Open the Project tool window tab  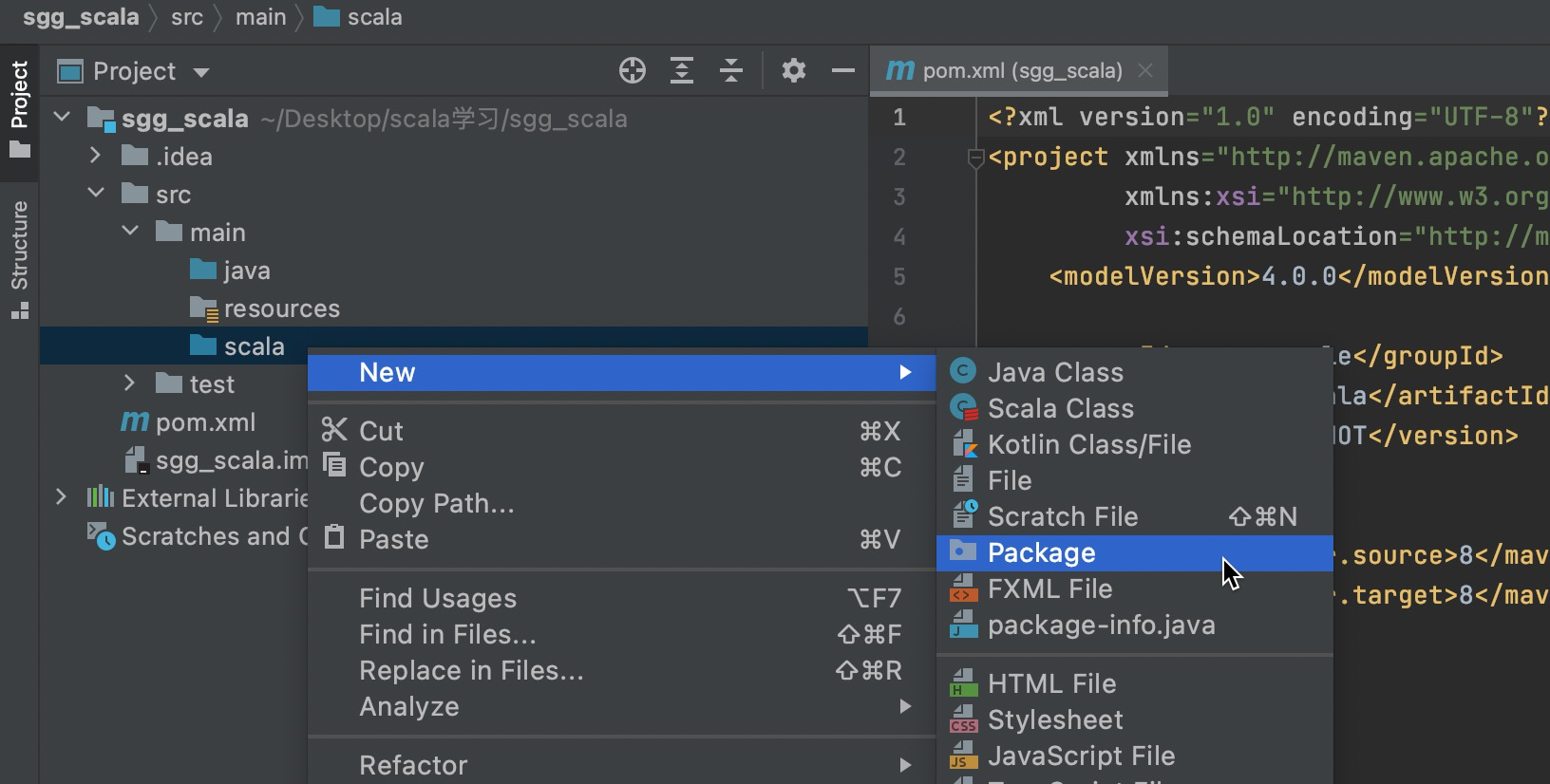click(19, 109)
